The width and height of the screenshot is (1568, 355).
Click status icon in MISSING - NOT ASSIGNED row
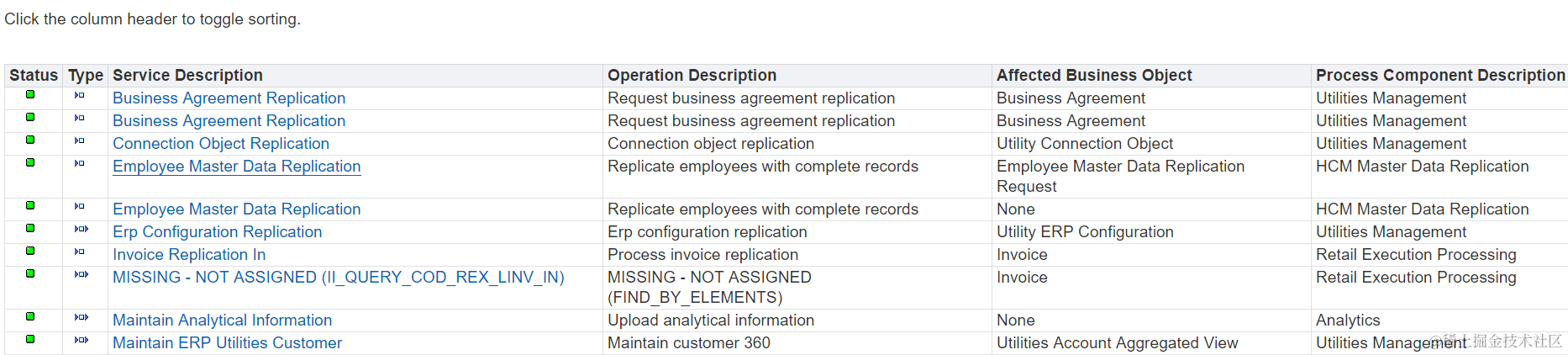point(30,273)
